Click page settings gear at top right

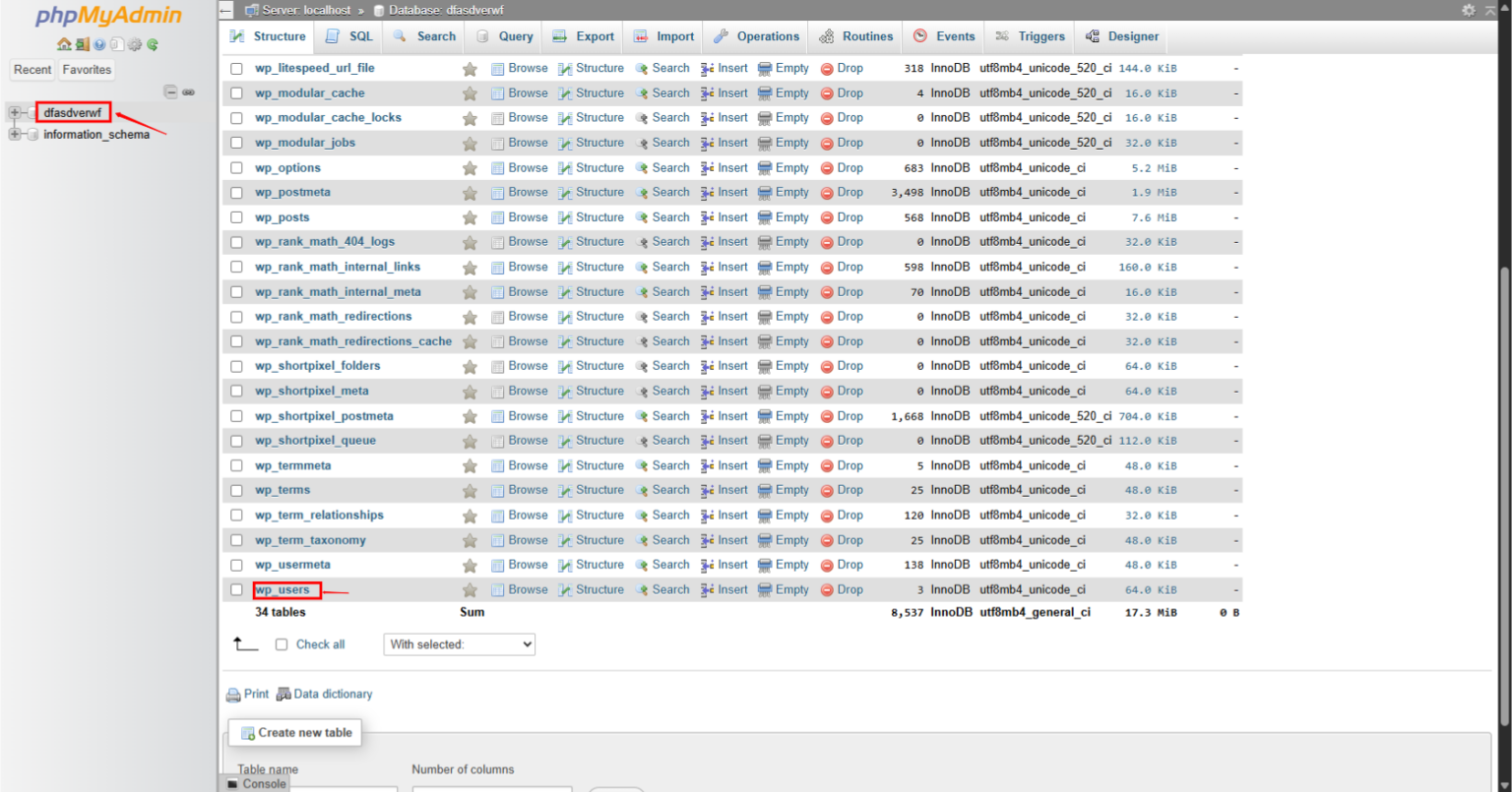[x=1469, y=10]
